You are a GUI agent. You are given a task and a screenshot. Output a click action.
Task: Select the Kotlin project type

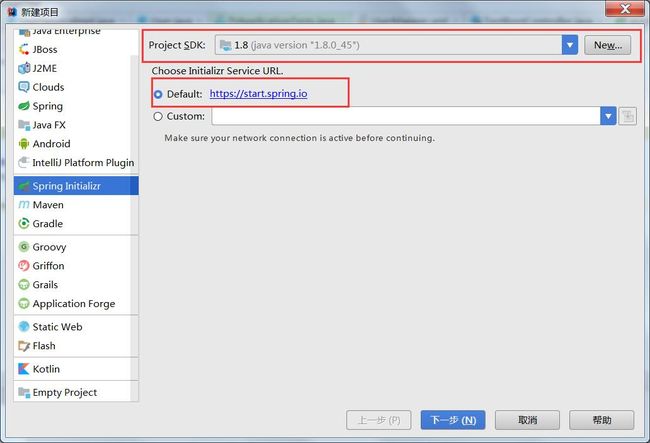click(76, 369)
